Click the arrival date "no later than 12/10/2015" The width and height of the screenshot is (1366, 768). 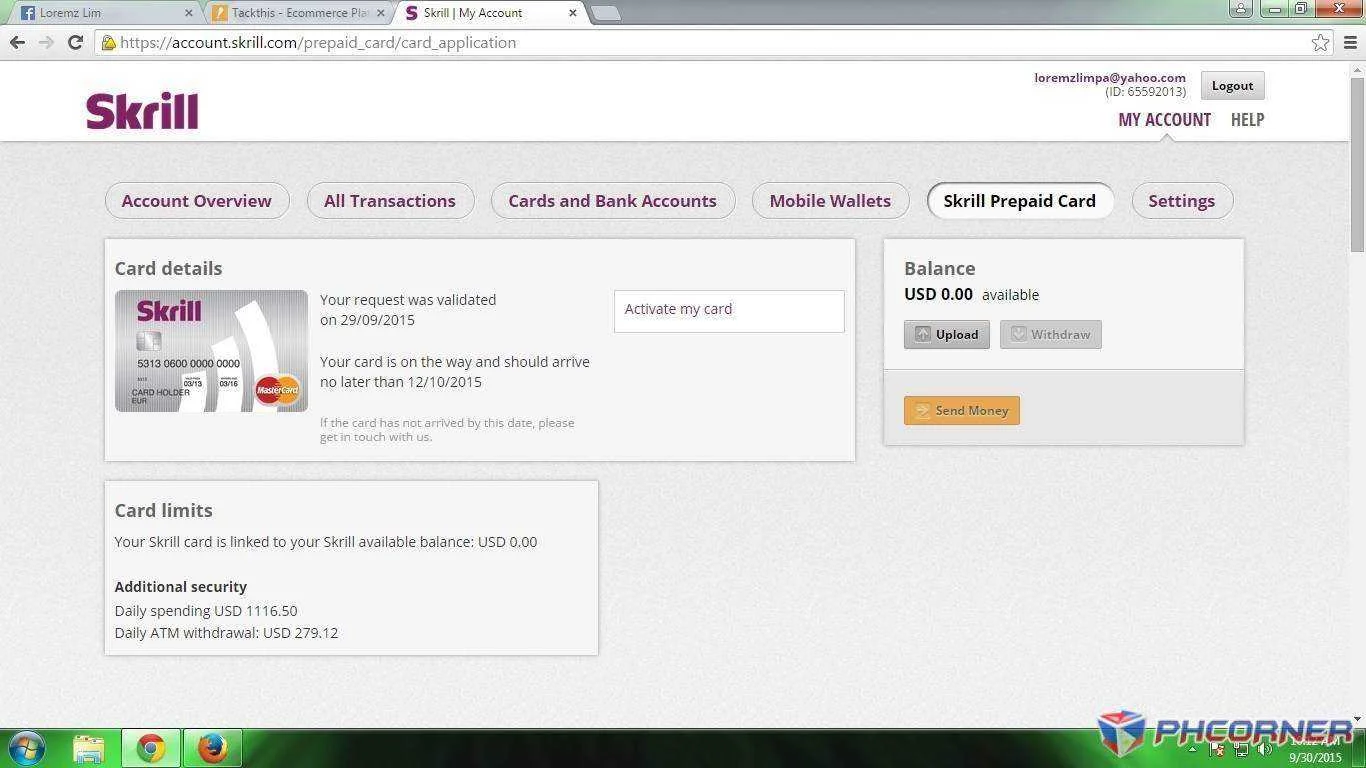(x=401, y=382)
